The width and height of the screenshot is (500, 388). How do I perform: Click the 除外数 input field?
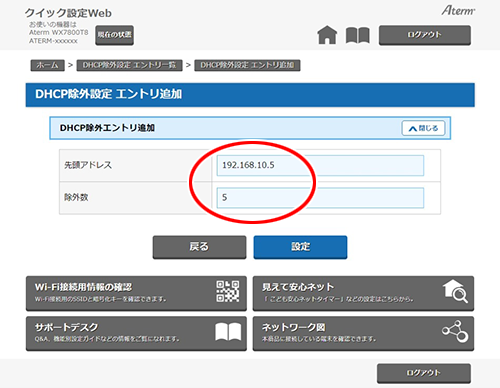pyautogui.click(x=320, y=197)
